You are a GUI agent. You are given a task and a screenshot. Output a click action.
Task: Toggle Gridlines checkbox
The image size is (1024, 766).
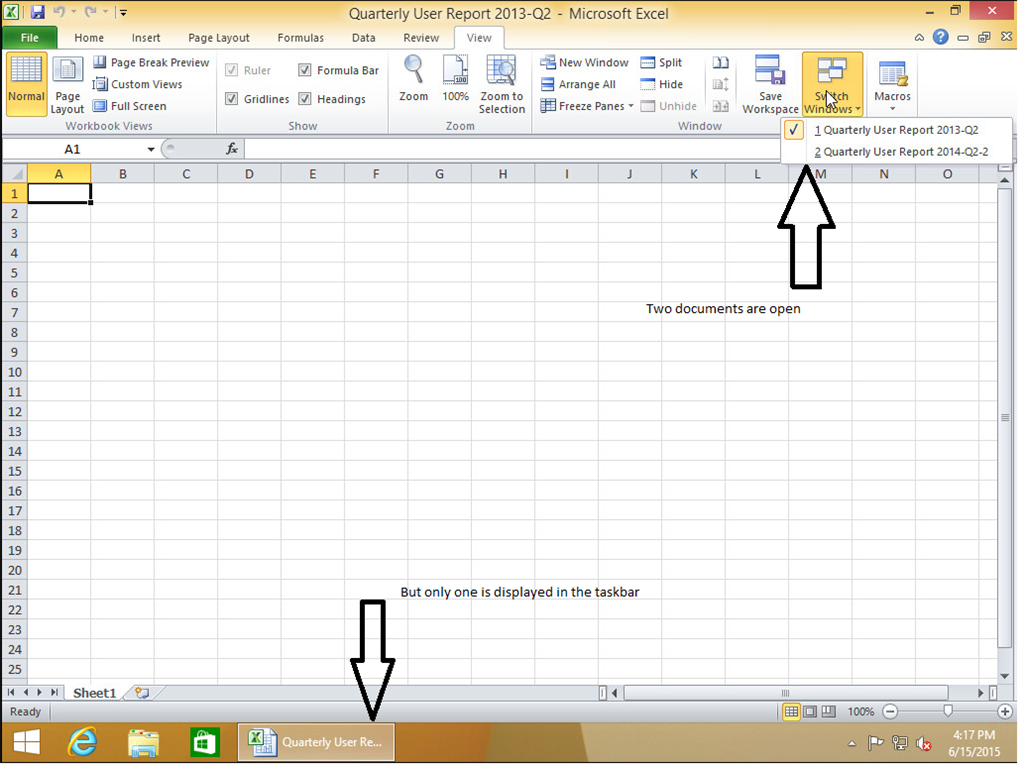(x=231, y=99)
